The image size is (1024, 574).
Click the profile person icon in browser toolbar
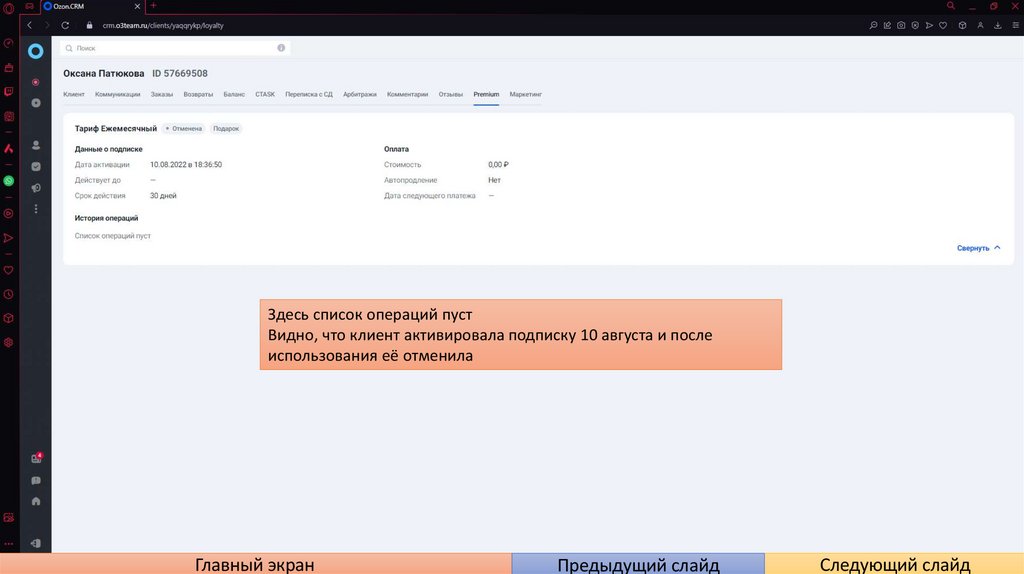tap(980, 25)
